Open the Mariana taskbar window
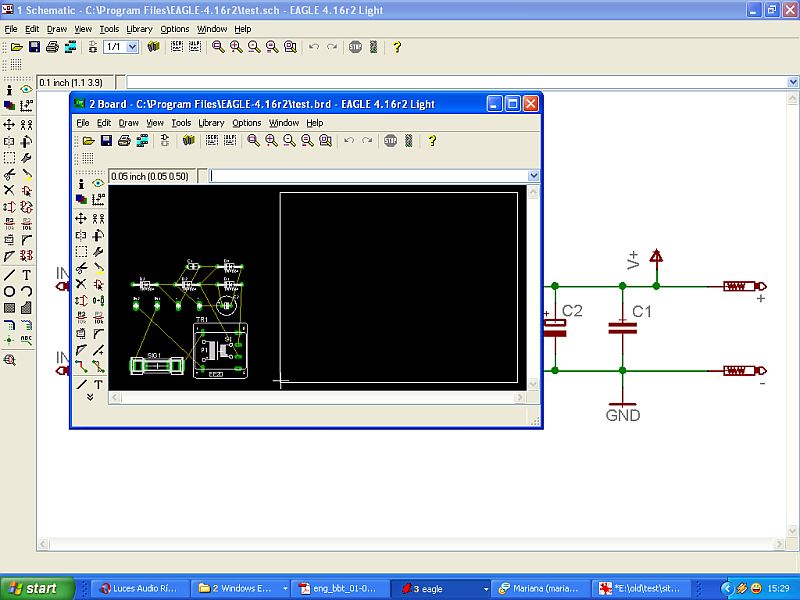The height and width of the screenshot is (600, 800). pyautogui.click(x=542, y=588)
